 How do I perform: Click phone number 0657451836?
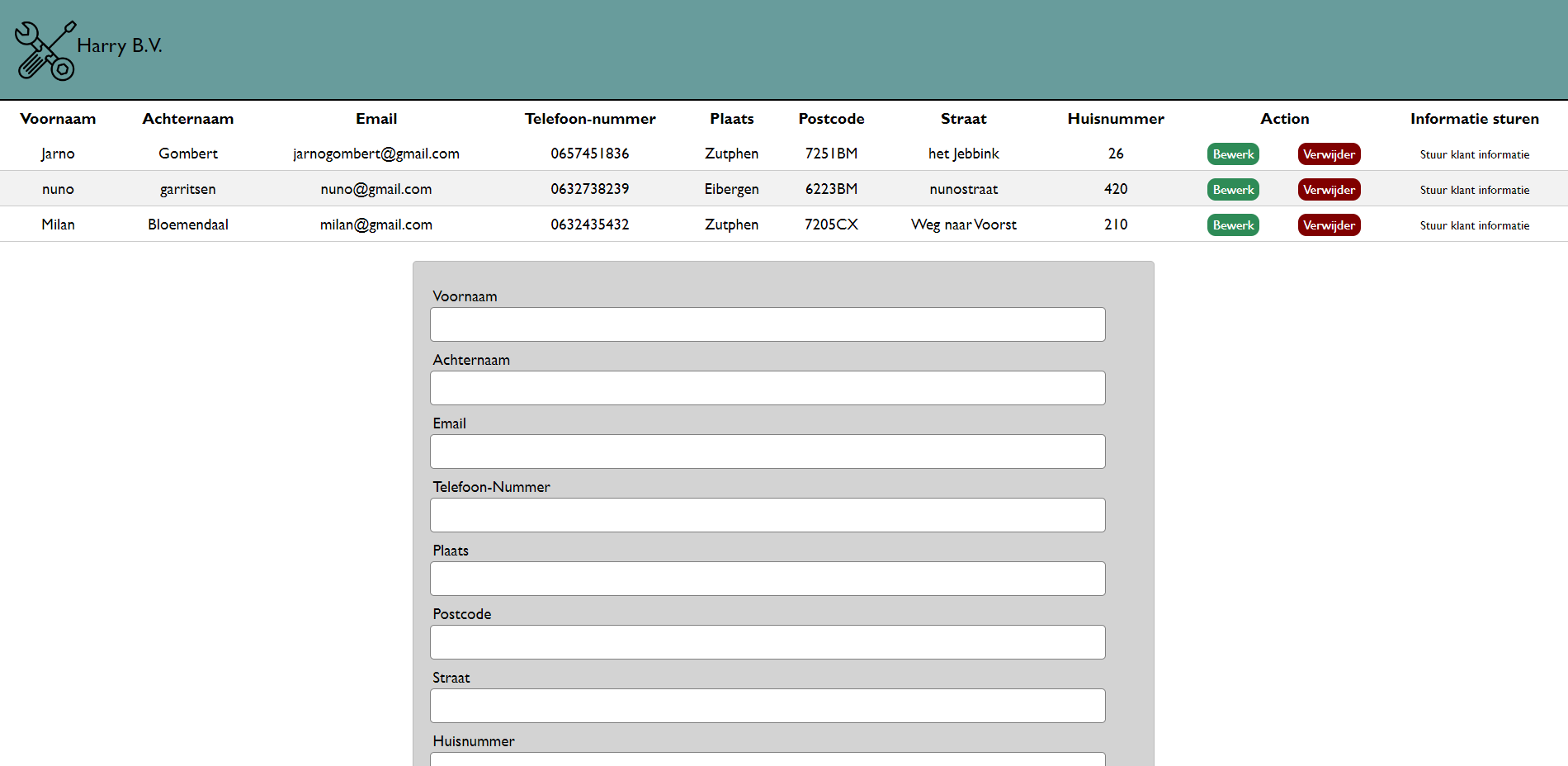tap(590, 154)
